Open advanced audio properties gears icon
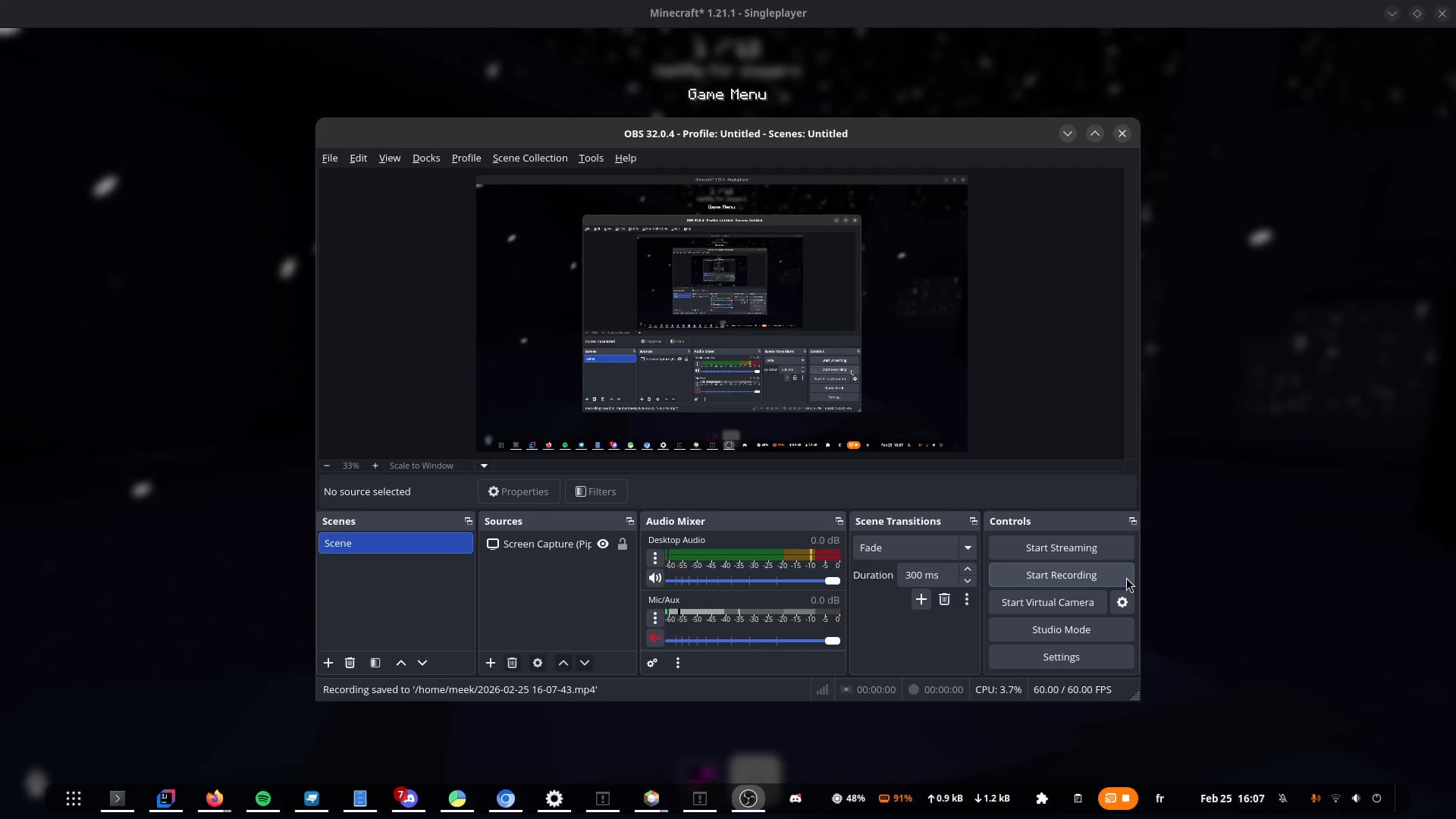The width and height of the screenshot is (1456, 819). point(652,663)
